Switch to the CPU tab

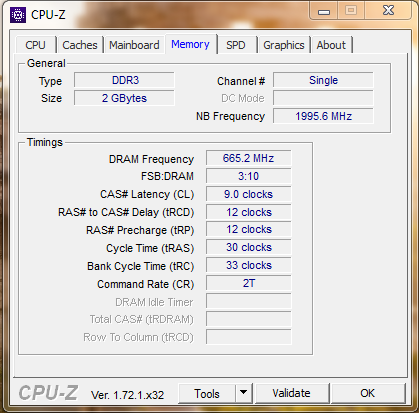coord(35,45)
